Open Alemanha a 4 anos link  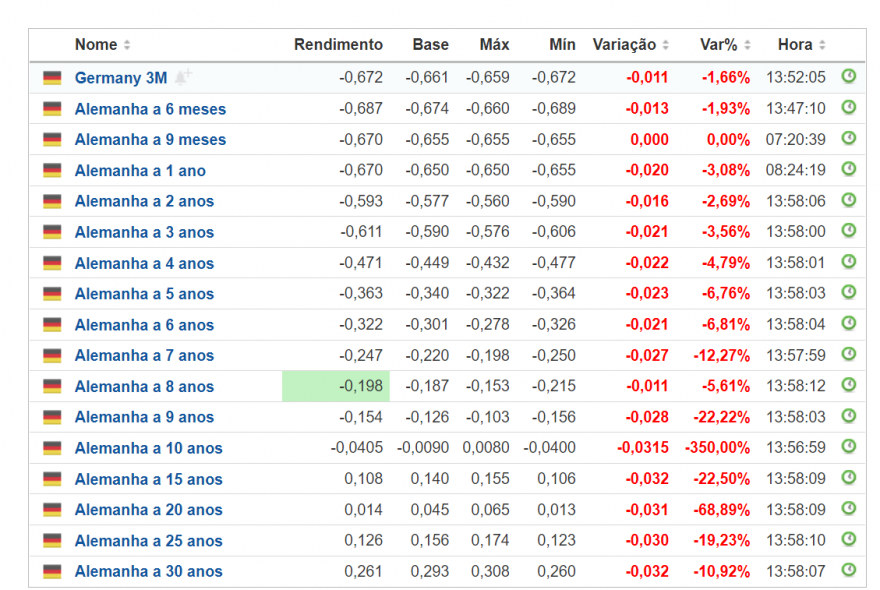click(x=144, y=263)
